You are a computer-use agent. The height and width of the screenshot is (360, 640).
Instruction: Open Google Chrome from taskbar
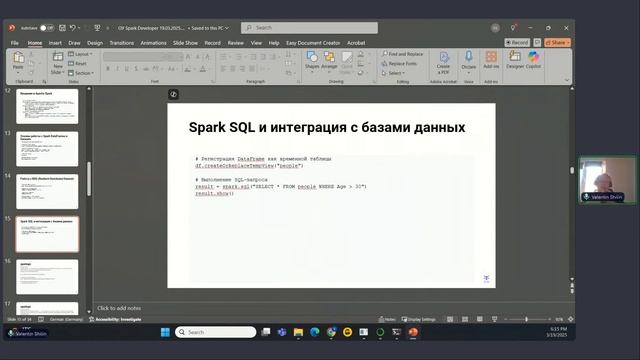(x=331, y=332)
